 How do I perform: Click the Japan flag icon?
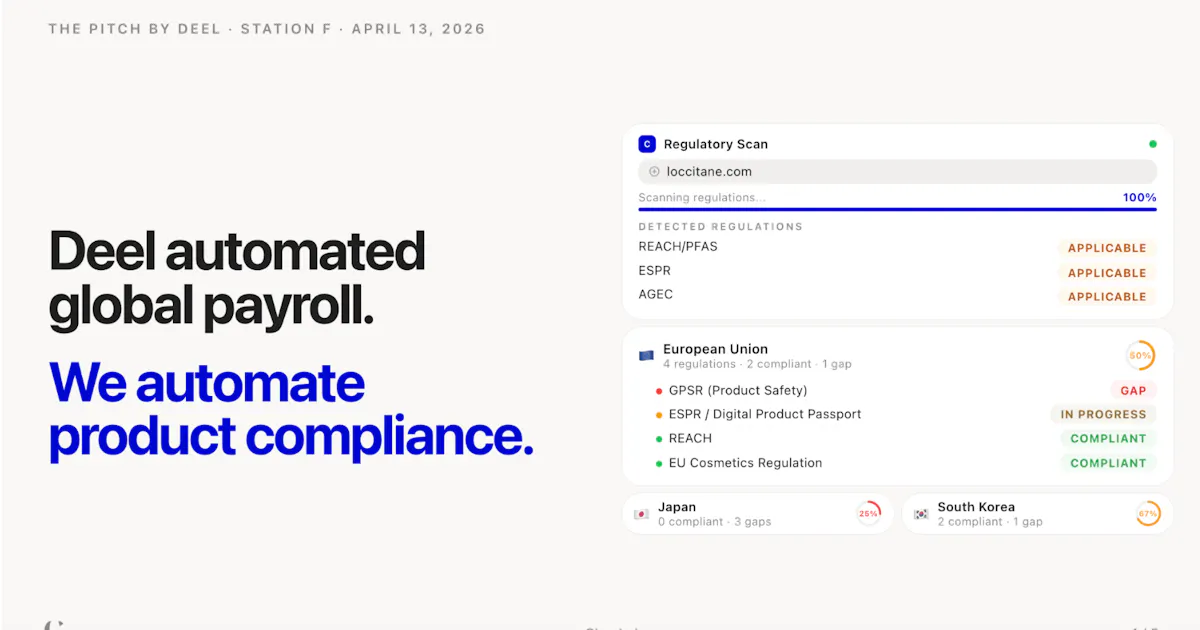click(641, 514)
